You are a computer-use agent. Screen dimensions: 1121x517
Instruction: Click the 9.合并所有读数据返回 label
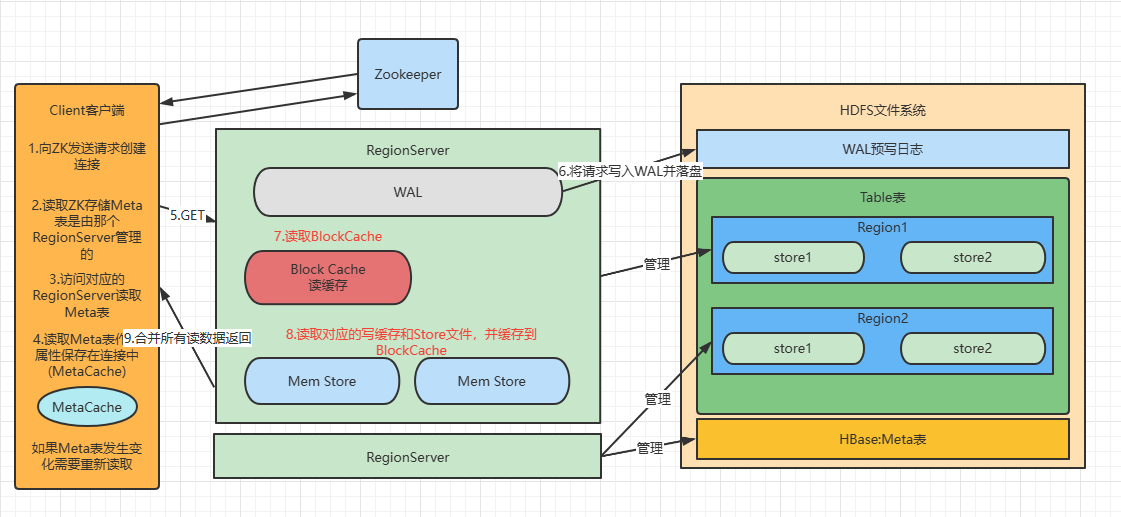187,338
